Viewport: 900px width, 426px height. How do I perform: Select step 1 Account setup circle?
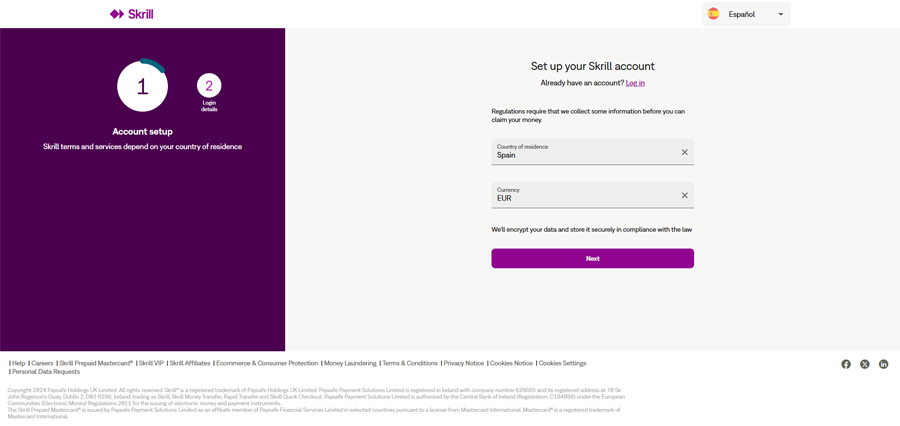[x=142, y=86]
